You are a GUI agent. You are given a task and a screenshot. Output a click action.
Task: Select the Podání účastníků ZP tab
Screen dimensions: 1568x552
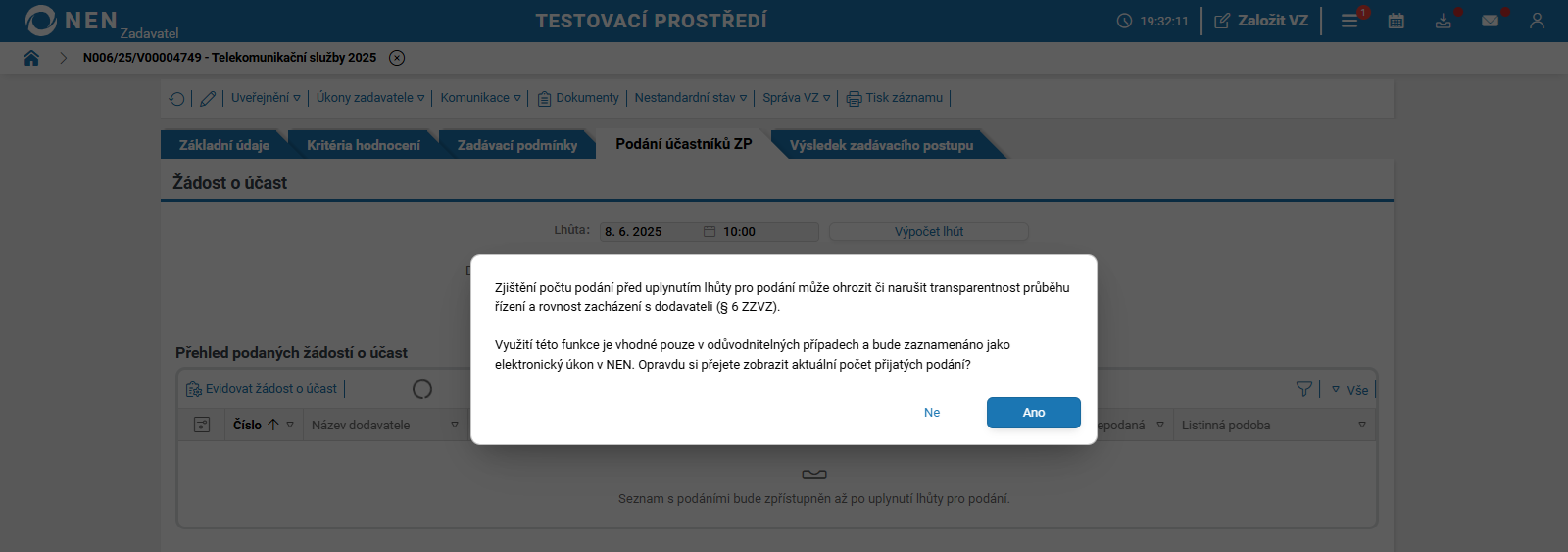click(684, 144)
